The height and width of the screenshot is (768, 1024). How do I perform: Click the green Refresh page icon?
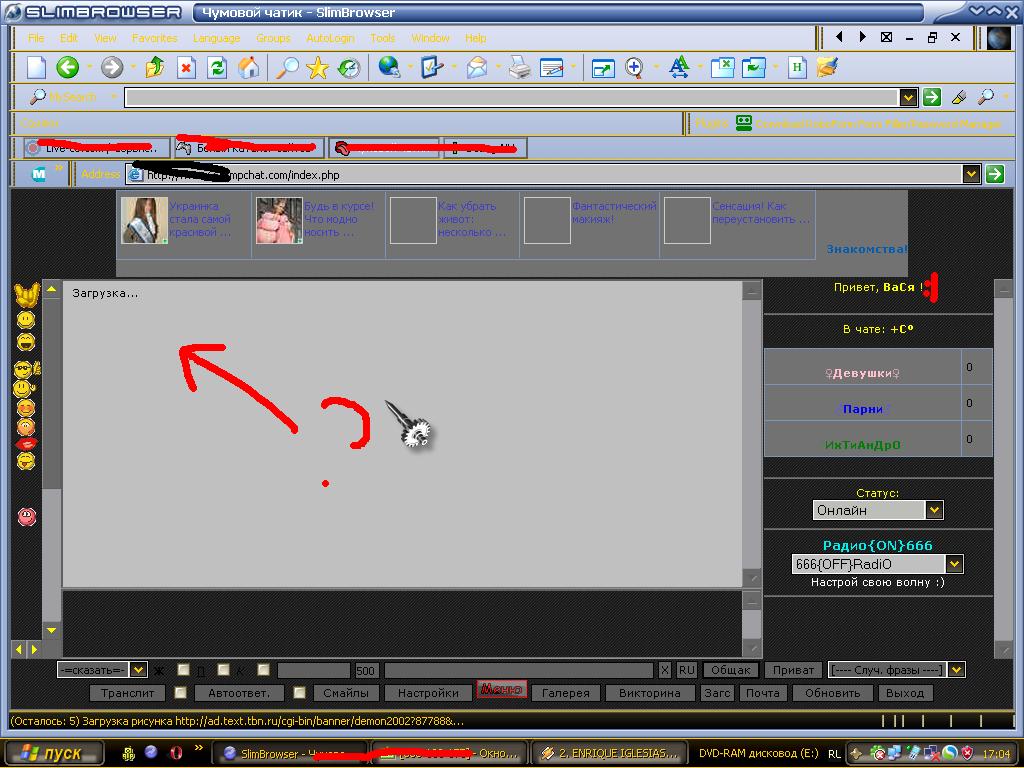click(x=217, y=68)
